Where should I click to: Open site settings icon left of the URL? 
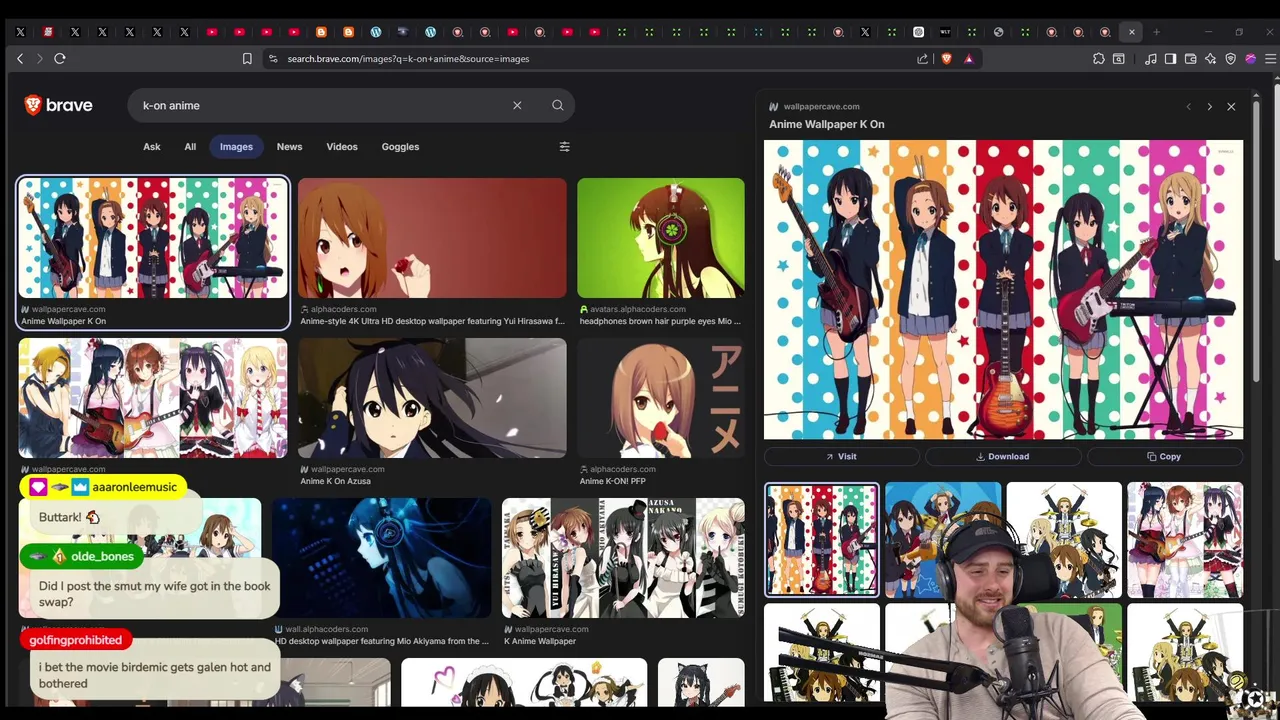[x=273, y=59]
